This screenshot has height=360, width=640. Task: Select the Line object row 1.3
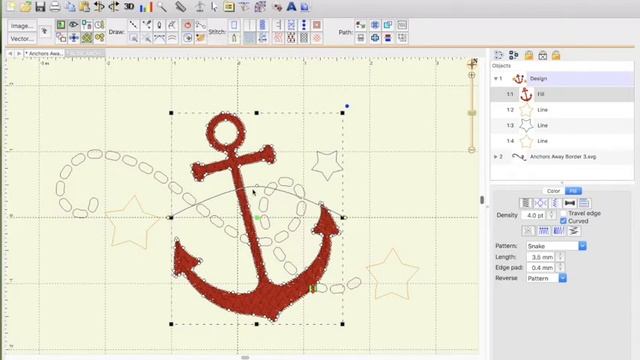(x=562, y=125)
